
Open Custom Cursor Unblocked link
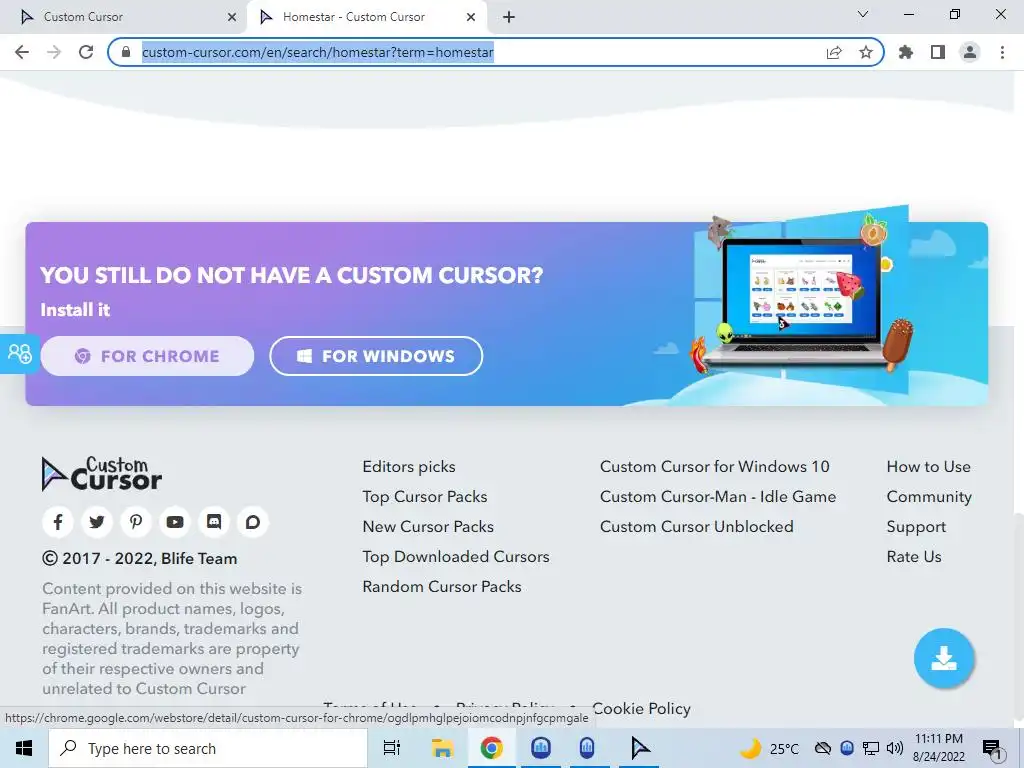[697, 527]
